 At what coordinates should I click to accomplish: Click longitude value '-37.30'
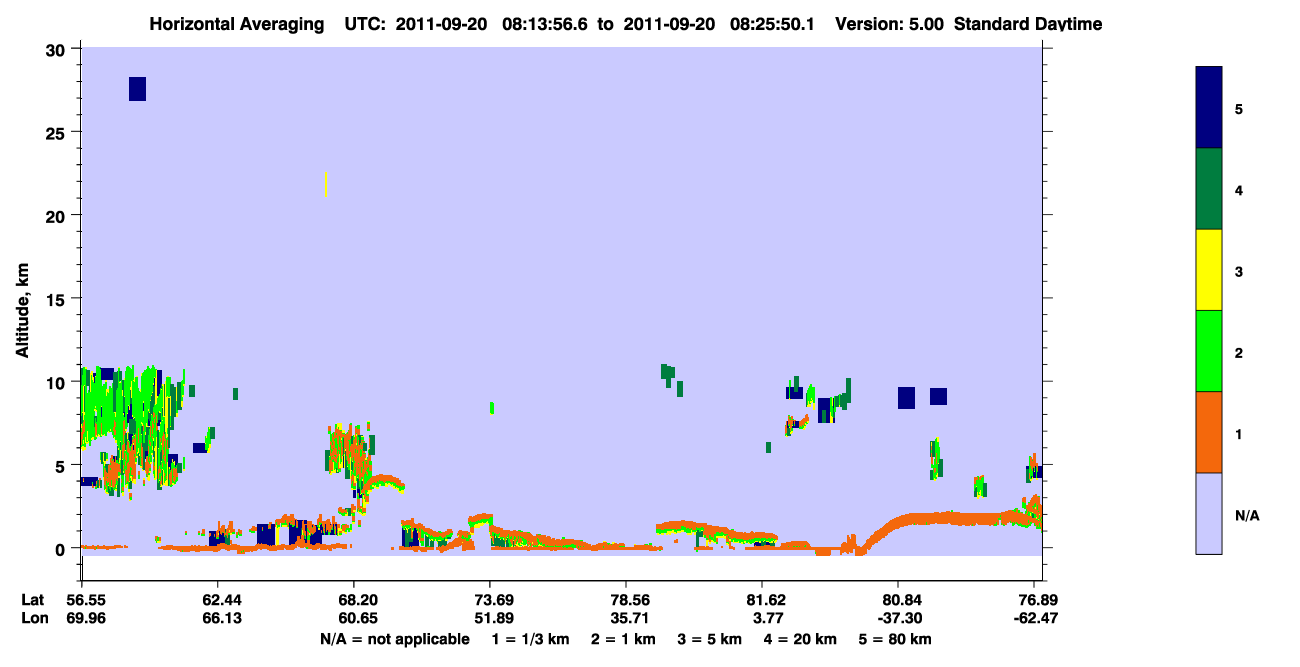coord(899,618)
